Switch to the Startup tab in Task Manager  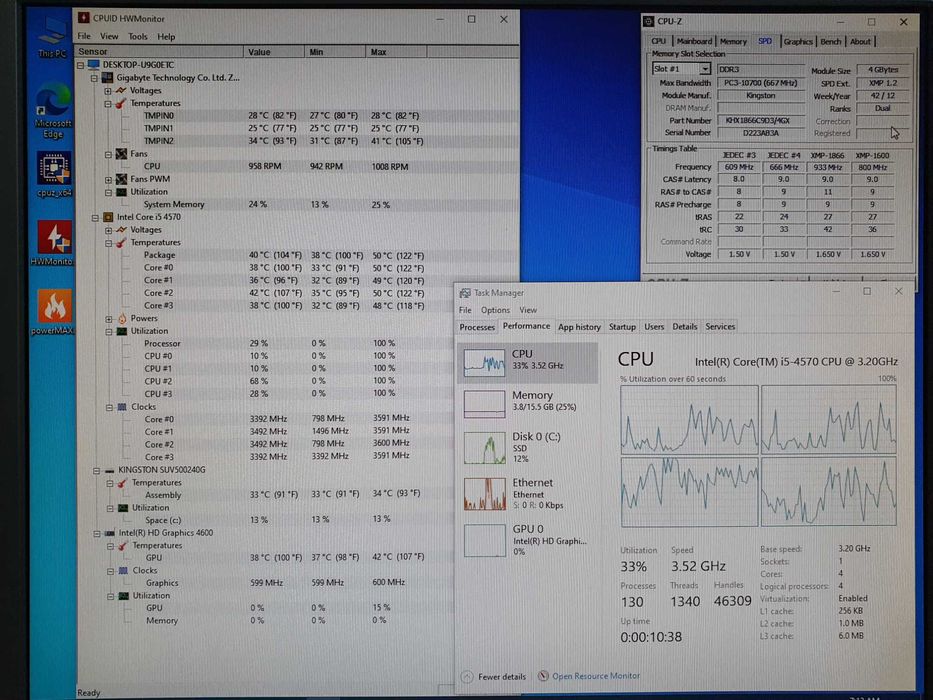pyautogui.click(x=622, y=327)
